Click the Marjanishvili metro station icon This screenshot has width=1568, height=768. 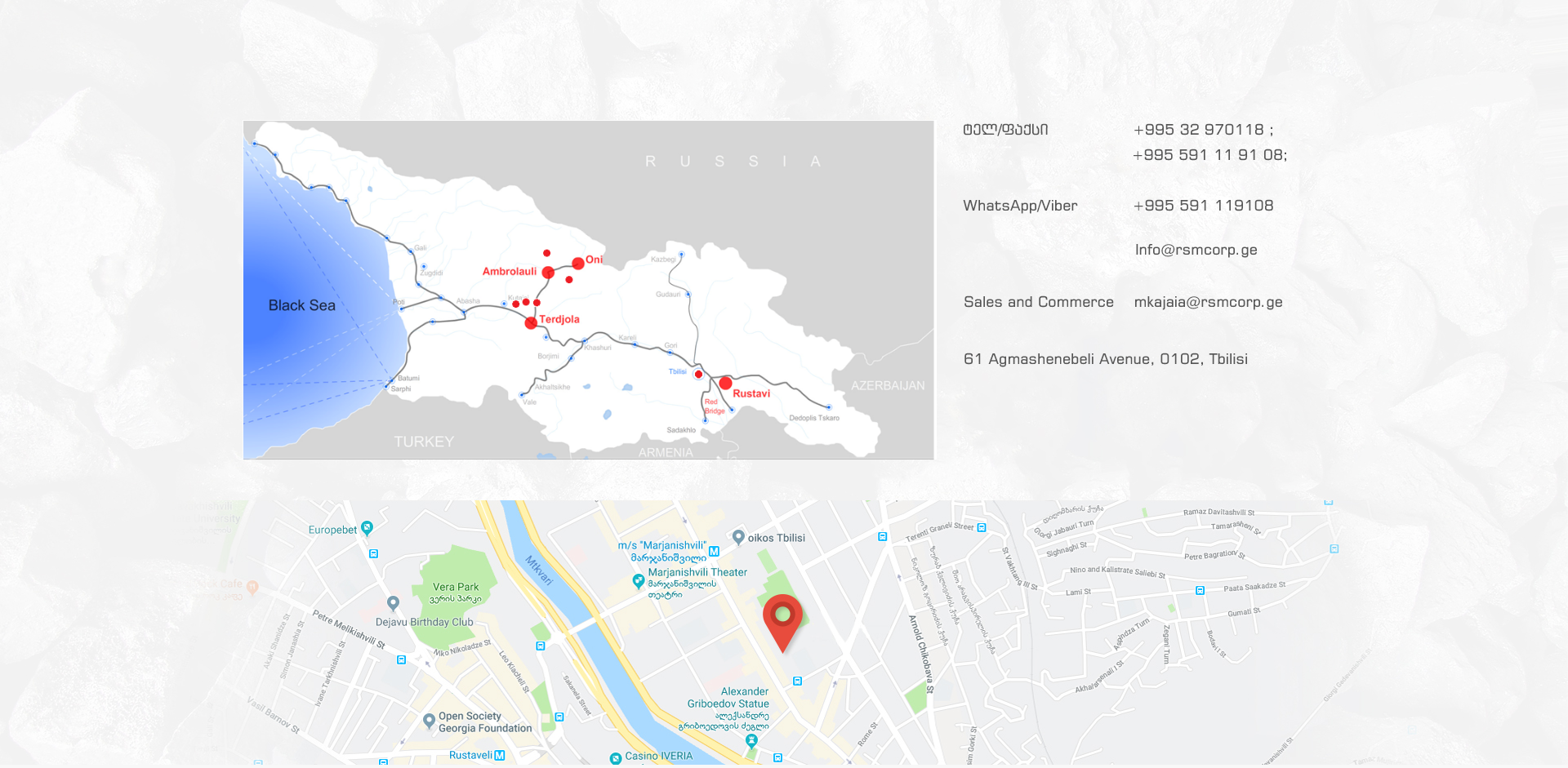714,552
